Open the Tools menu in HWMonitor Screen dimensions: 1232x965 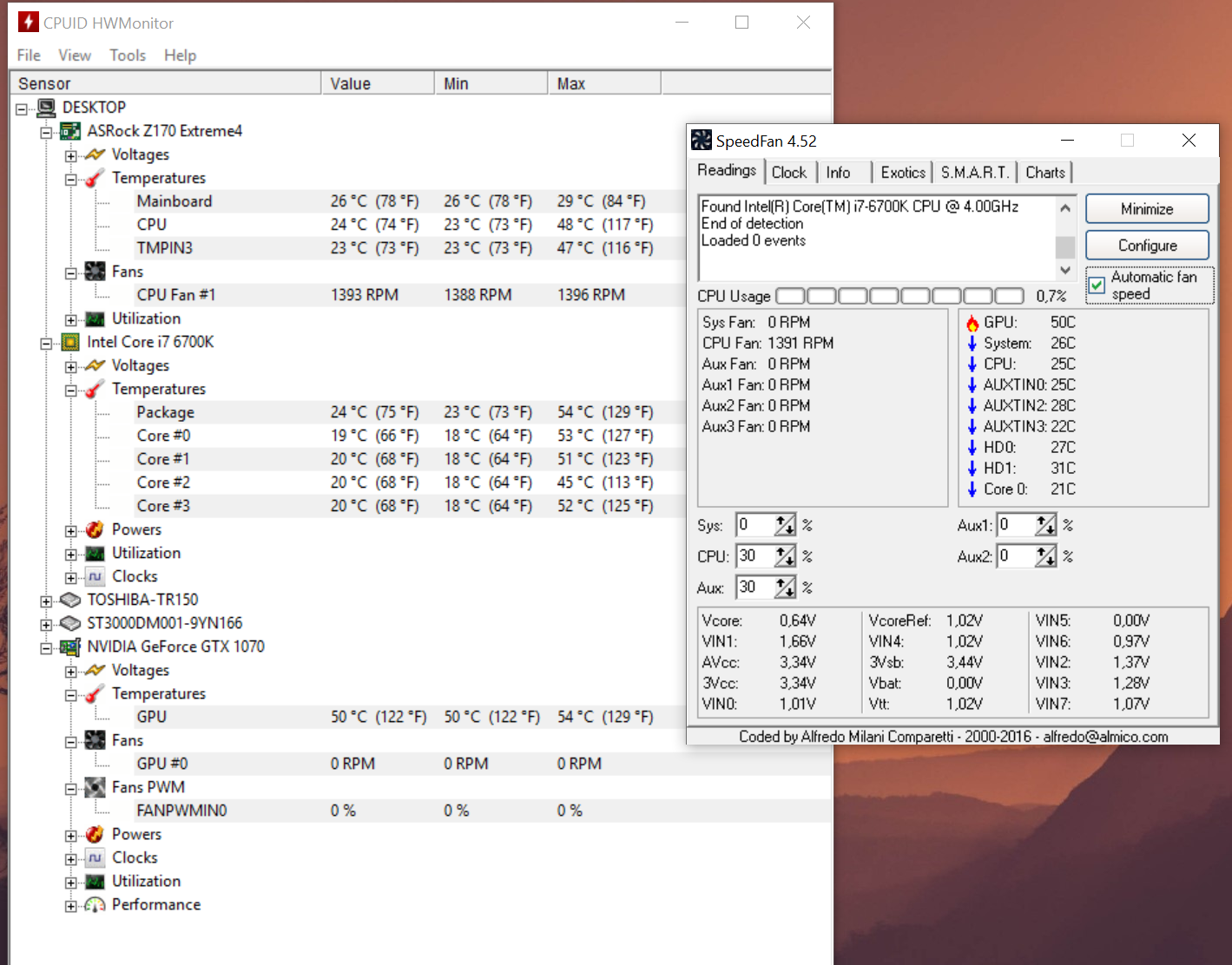128,56
